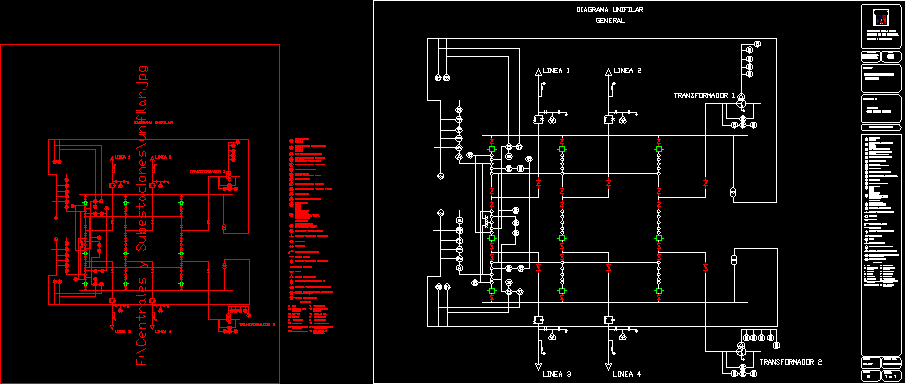Click the breaker square symbol below LINEA 1
This screenshot has width=906, height=384.
point(537,120)
